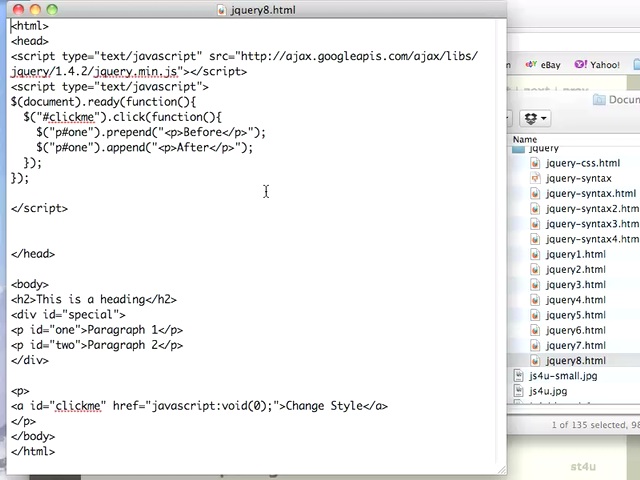Place cursor in the append code line

pos(144,147)
